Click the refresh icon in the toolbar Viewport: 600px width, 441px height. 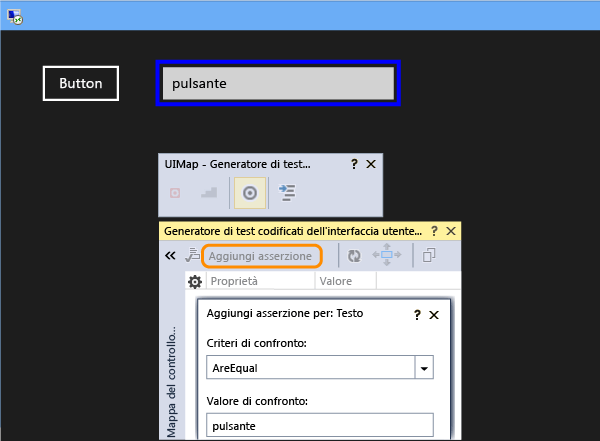pos(354,255)
